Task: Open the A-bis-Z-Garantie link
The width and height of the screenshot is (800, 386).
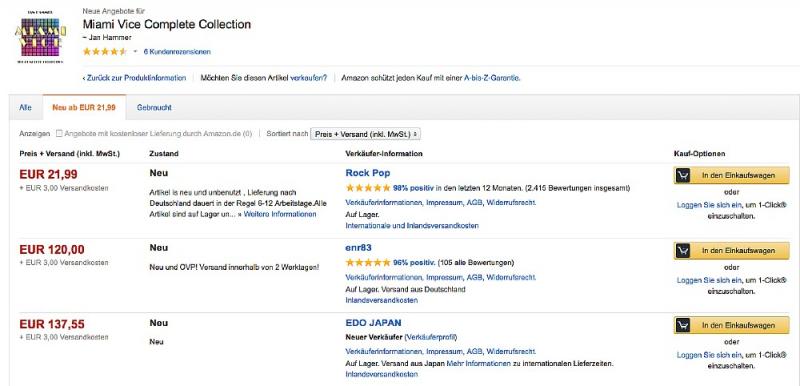Action: pyautogui.click(x=492, y=78)
